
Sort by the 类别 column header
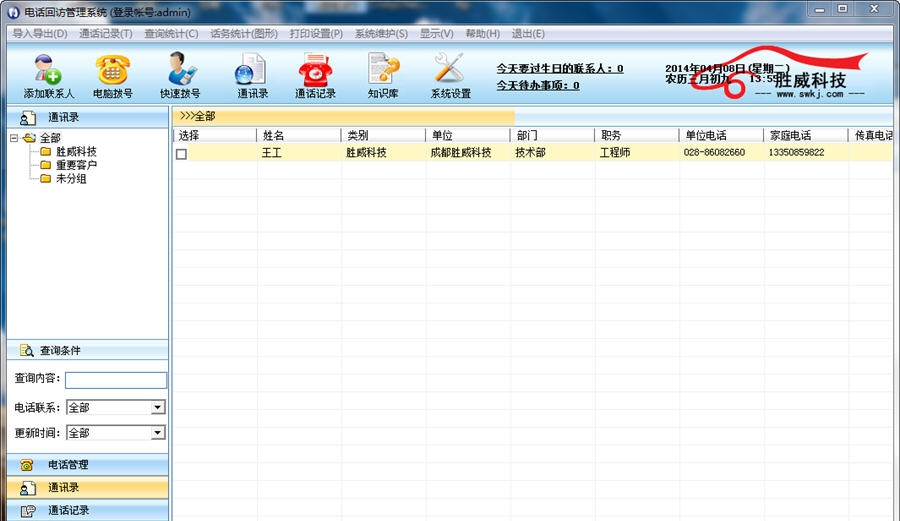coord(383,135)
